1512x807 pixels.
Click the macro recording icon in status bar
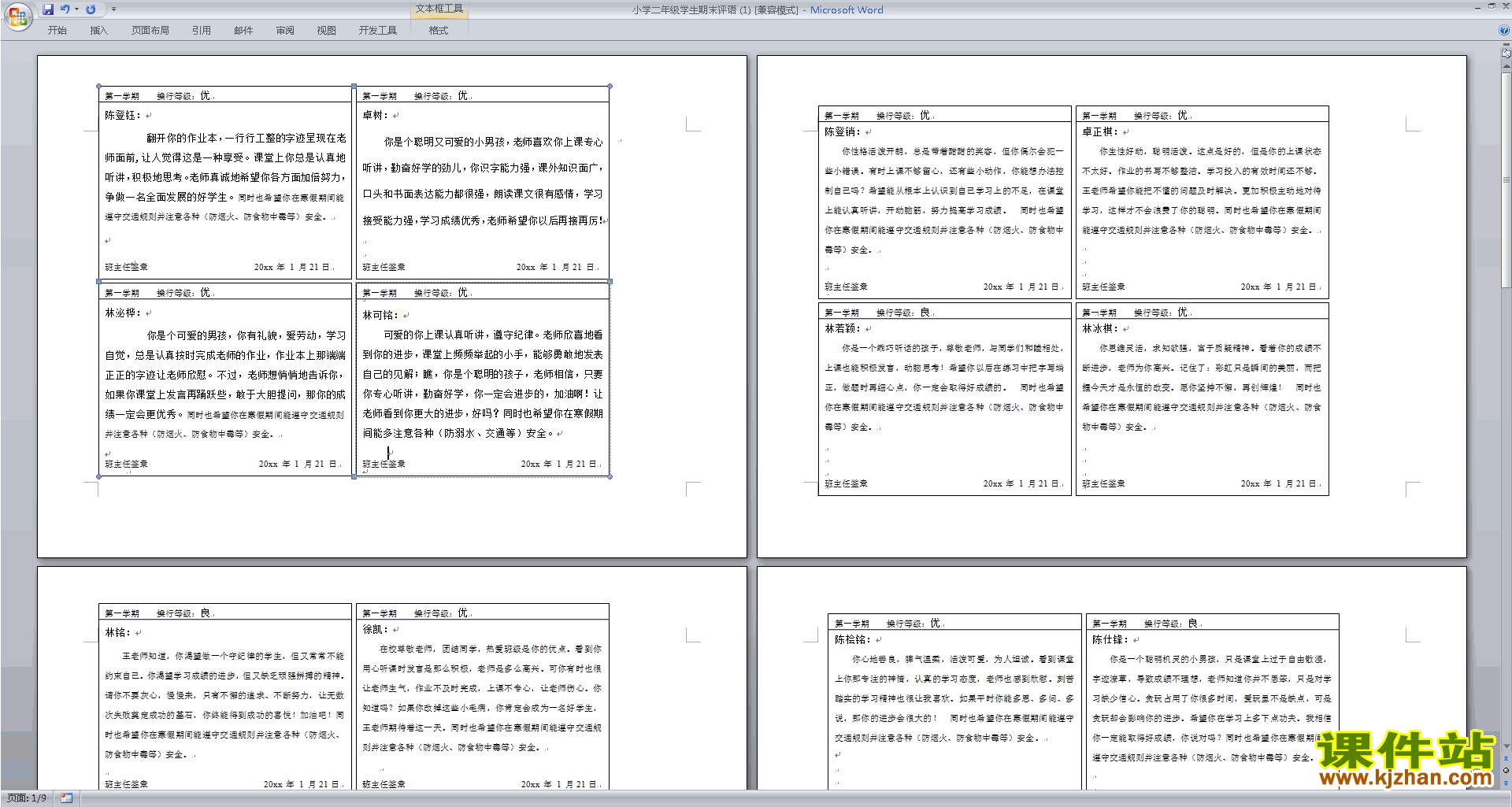point(66,798)
